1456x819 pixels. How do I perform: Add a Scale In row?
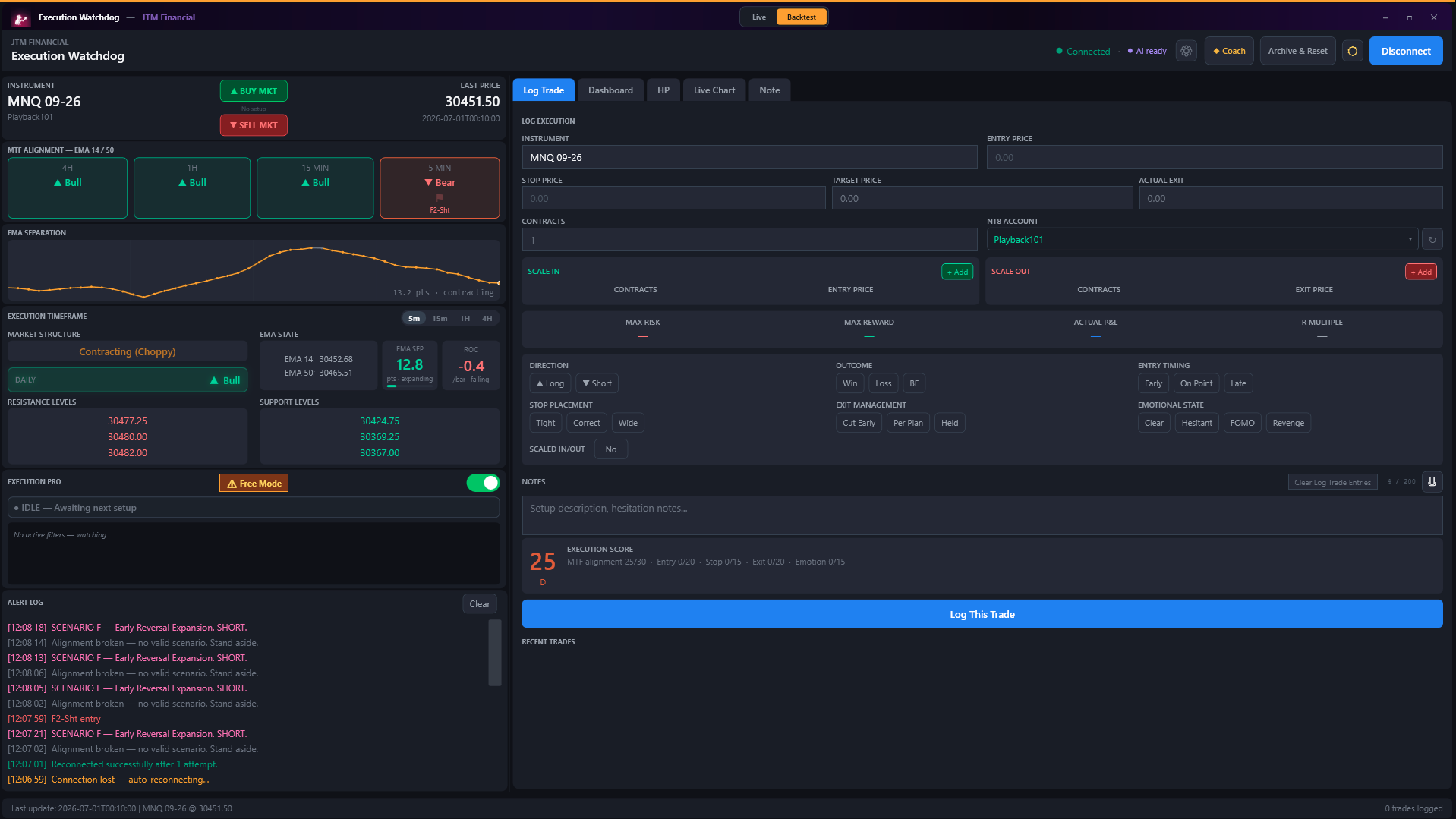pyautogui.click(x=957, y=272)
